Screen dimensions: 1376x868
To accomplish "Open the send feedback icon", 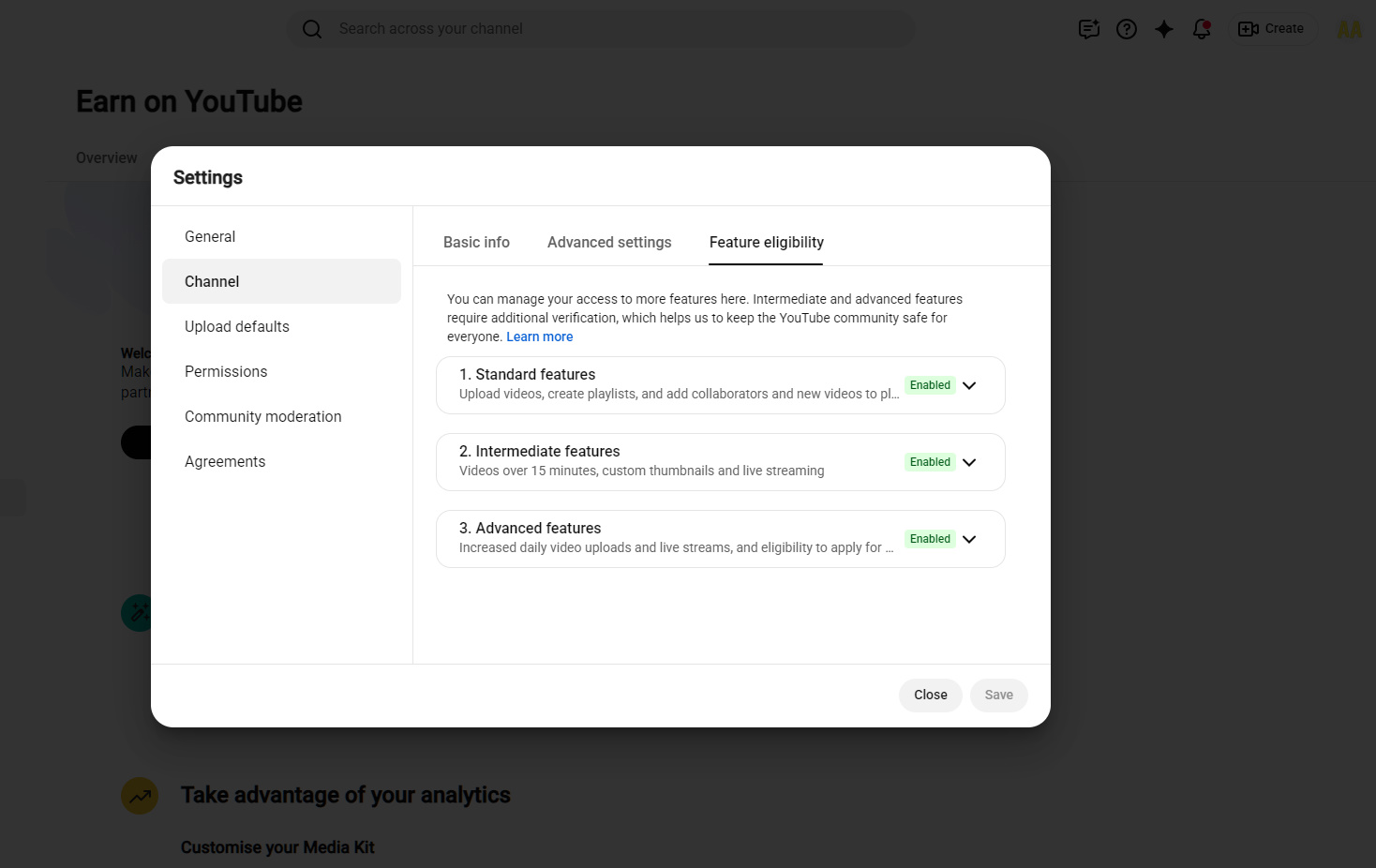I will tap(1089, 29).
